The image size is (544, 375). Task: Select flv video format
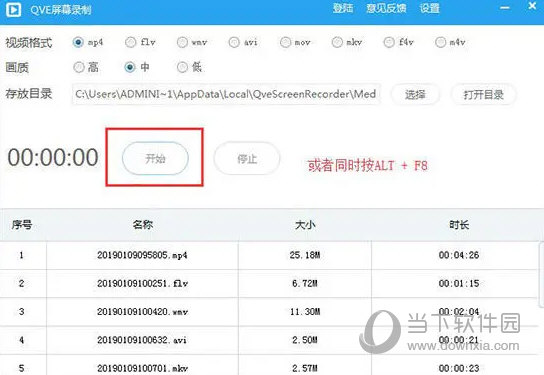[x=130, y=42]
